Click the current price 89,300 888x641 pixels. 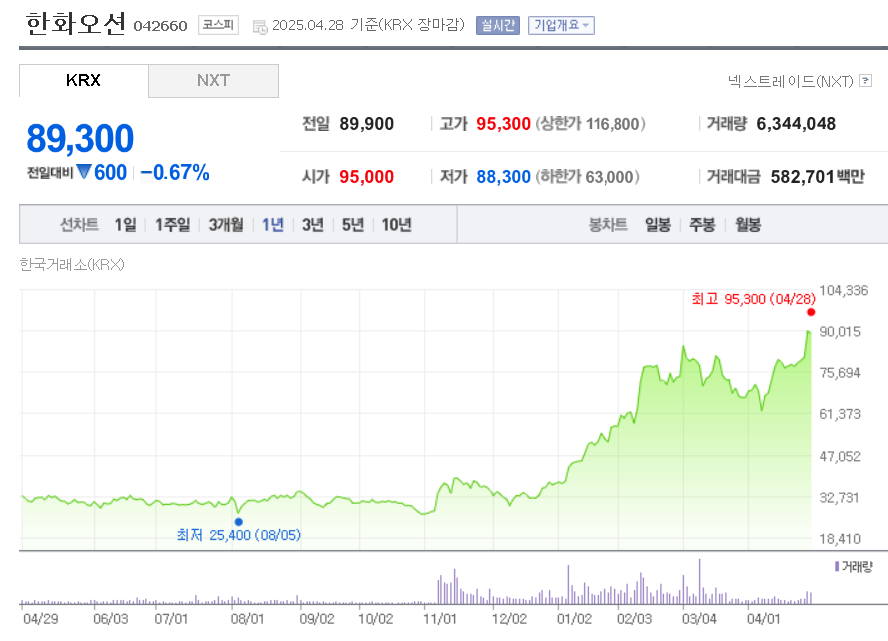(80, 138)
